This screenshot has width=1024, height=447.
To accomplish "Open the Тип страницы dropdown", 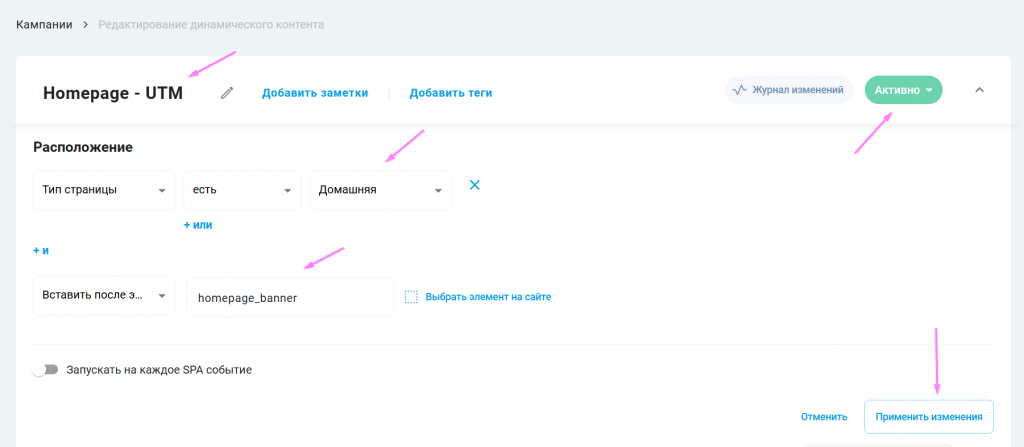I will click(104, 190).
